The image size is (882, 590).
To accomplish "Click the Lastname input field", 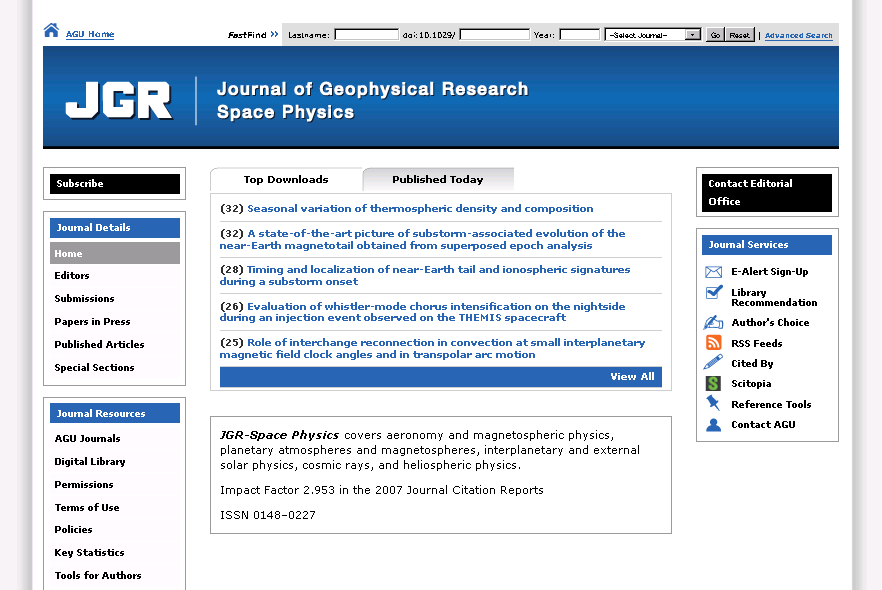I will 366,35.
